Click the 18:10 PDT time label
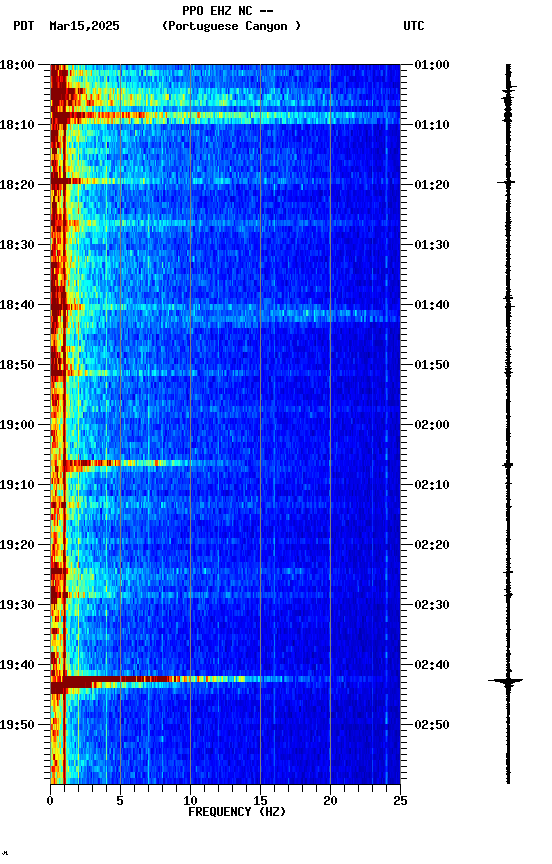 coord(17,125)
